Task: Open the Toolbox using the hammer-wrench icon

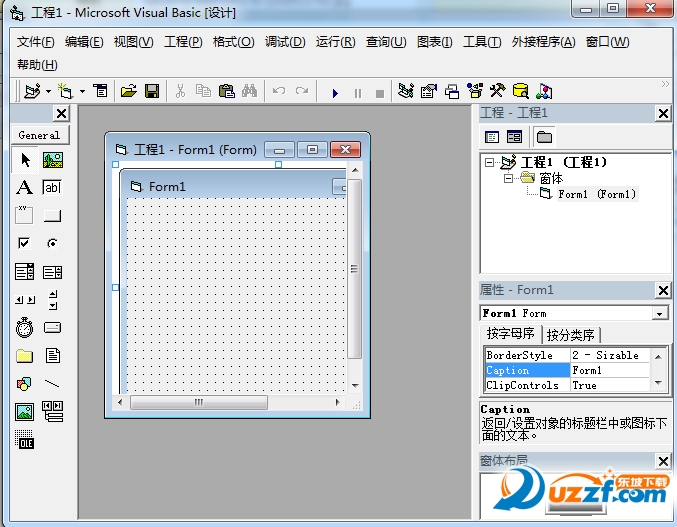Action: [x=497, y=91]
